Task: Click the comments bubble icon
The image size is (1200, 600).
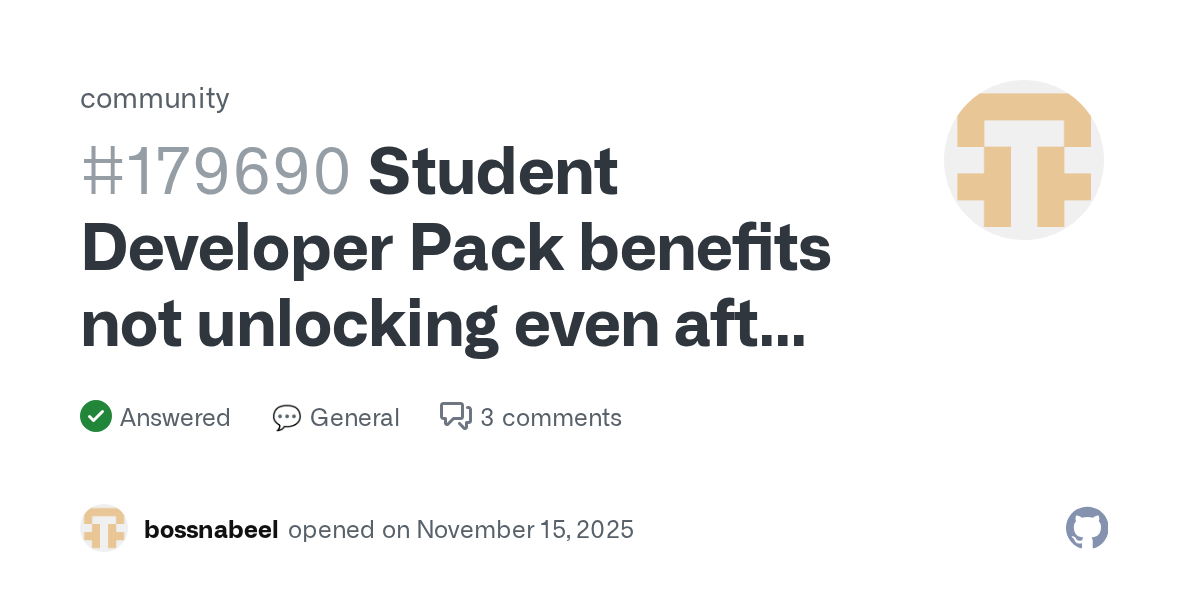Action: (456, 416)
